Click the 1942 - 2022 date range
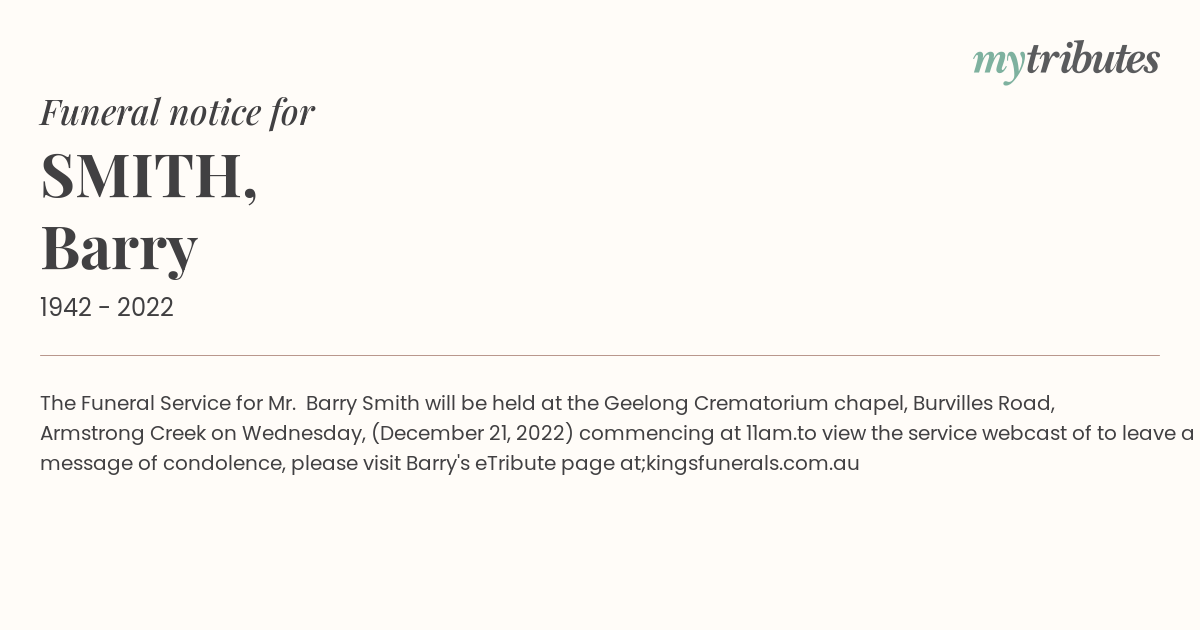The height and width of the screenshot is (630, 1200). point(107,307)
